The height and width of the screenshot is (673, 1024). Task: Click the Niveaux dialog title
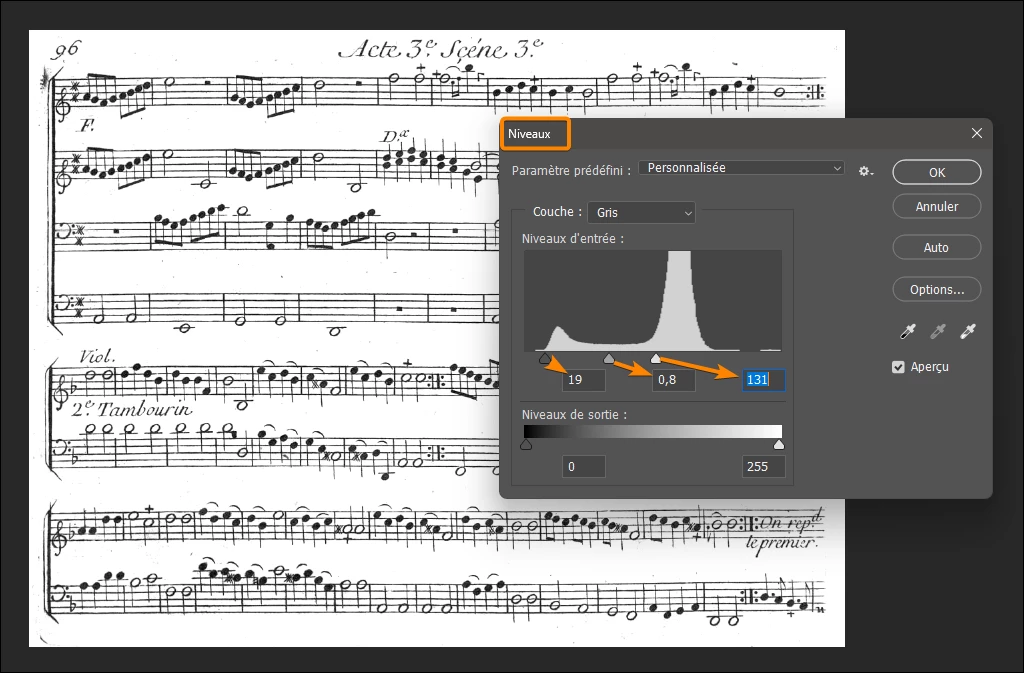point(530,134)
